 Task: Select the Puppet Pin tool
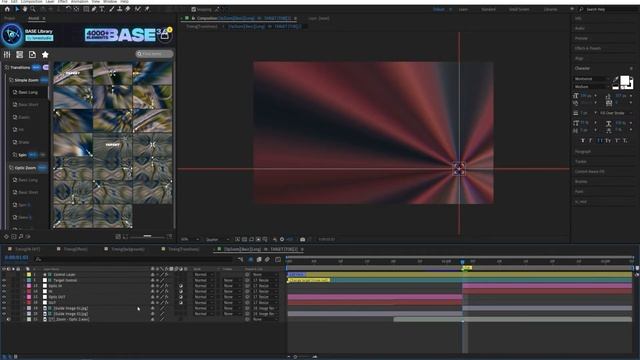click(147, 9)
